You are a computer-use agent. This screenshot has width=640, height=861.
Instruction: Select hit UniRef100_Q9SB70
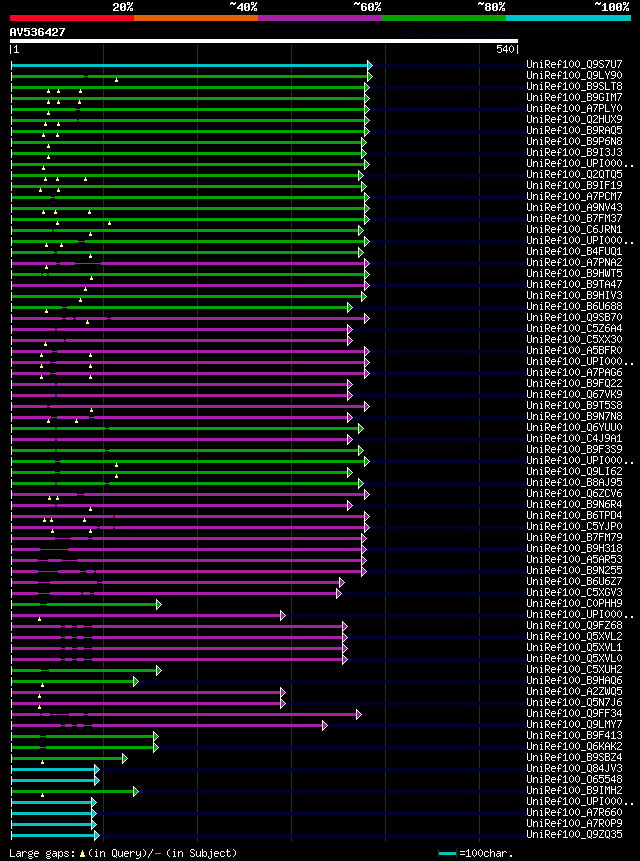click(575, 317)
